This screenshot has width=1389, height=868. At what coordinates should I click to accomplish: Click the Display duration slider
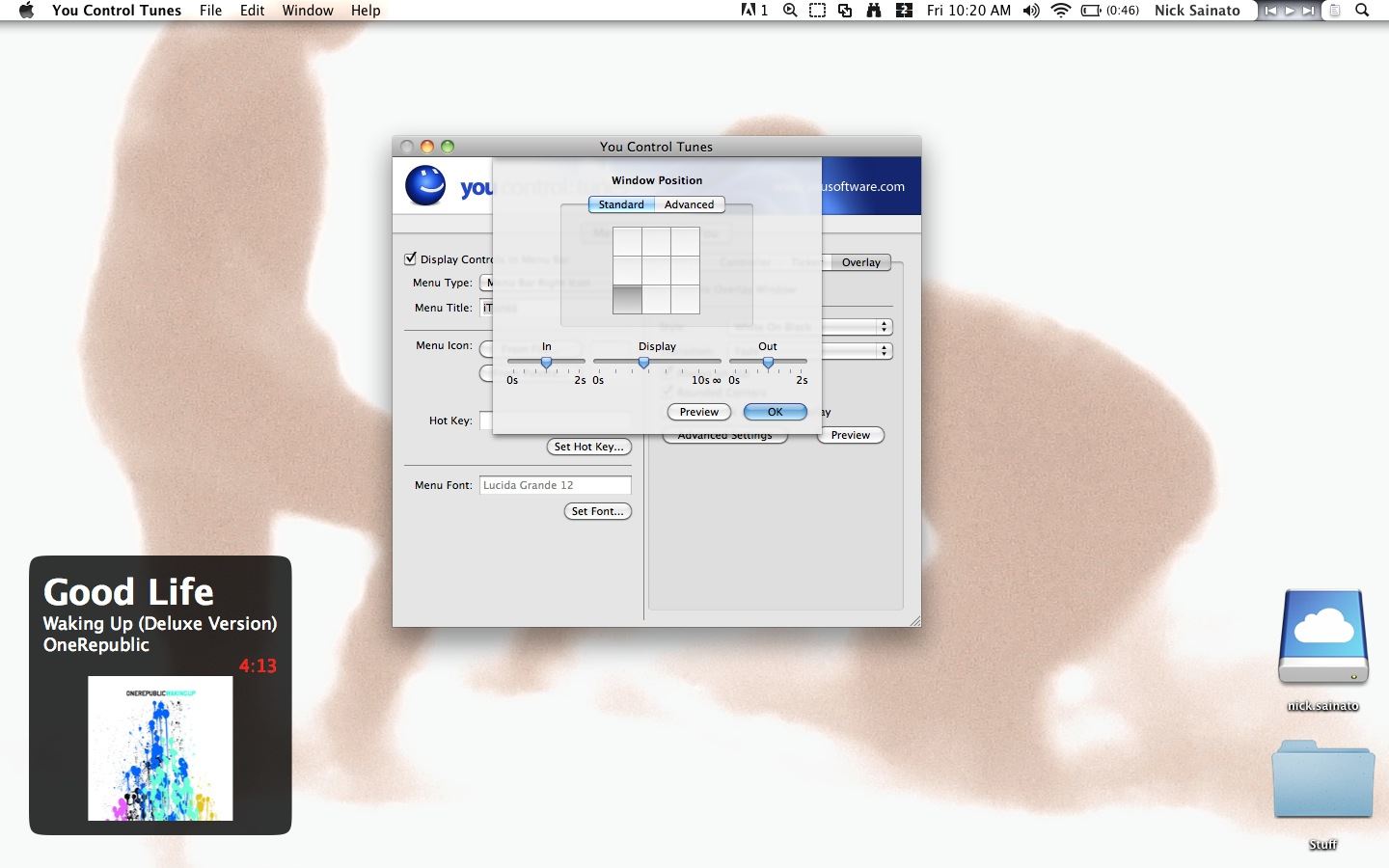[x=657, y=363]
